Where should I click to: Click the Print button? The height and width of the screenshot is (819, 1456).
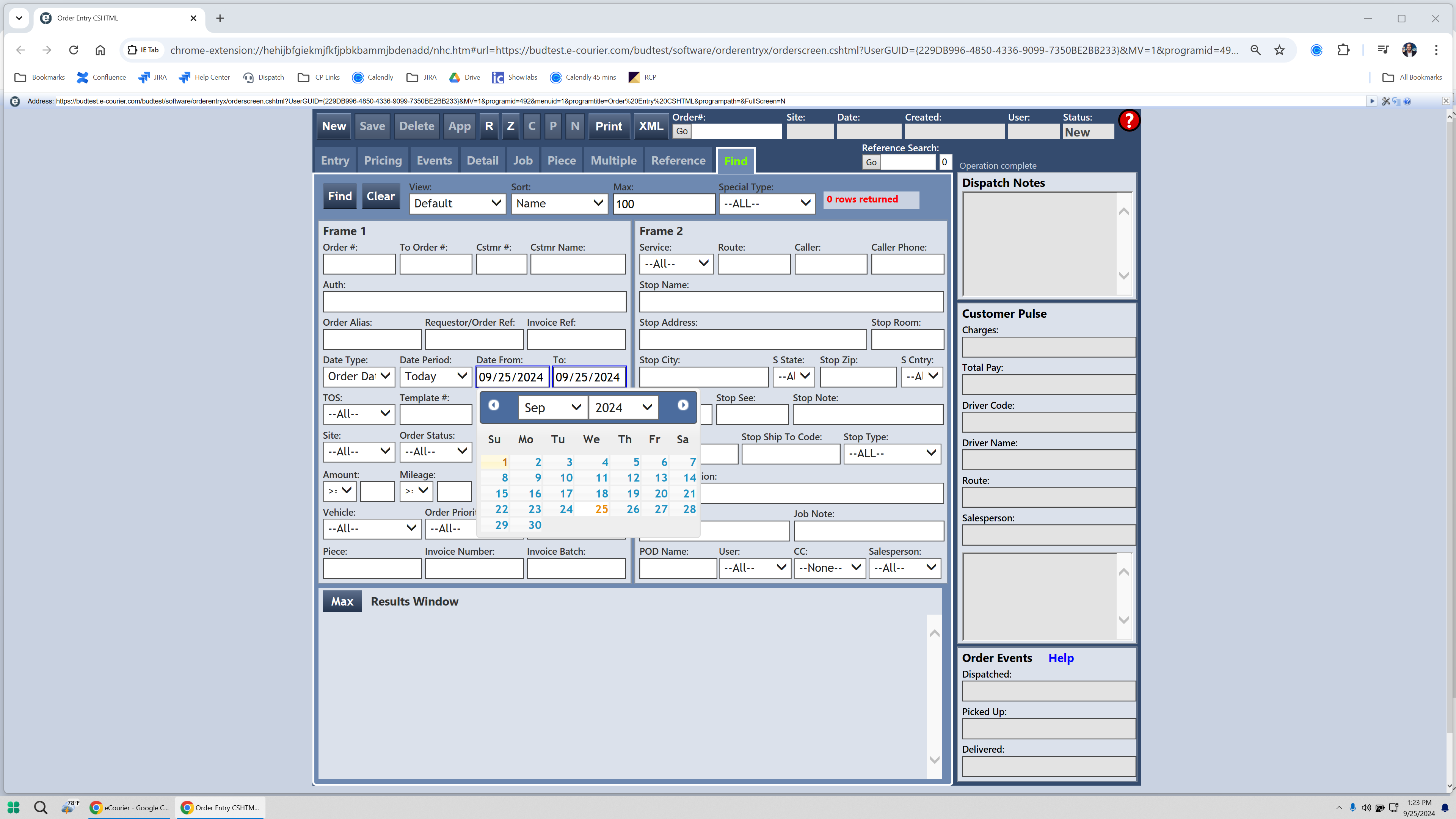pyautogui.click(x=609, y=126)
